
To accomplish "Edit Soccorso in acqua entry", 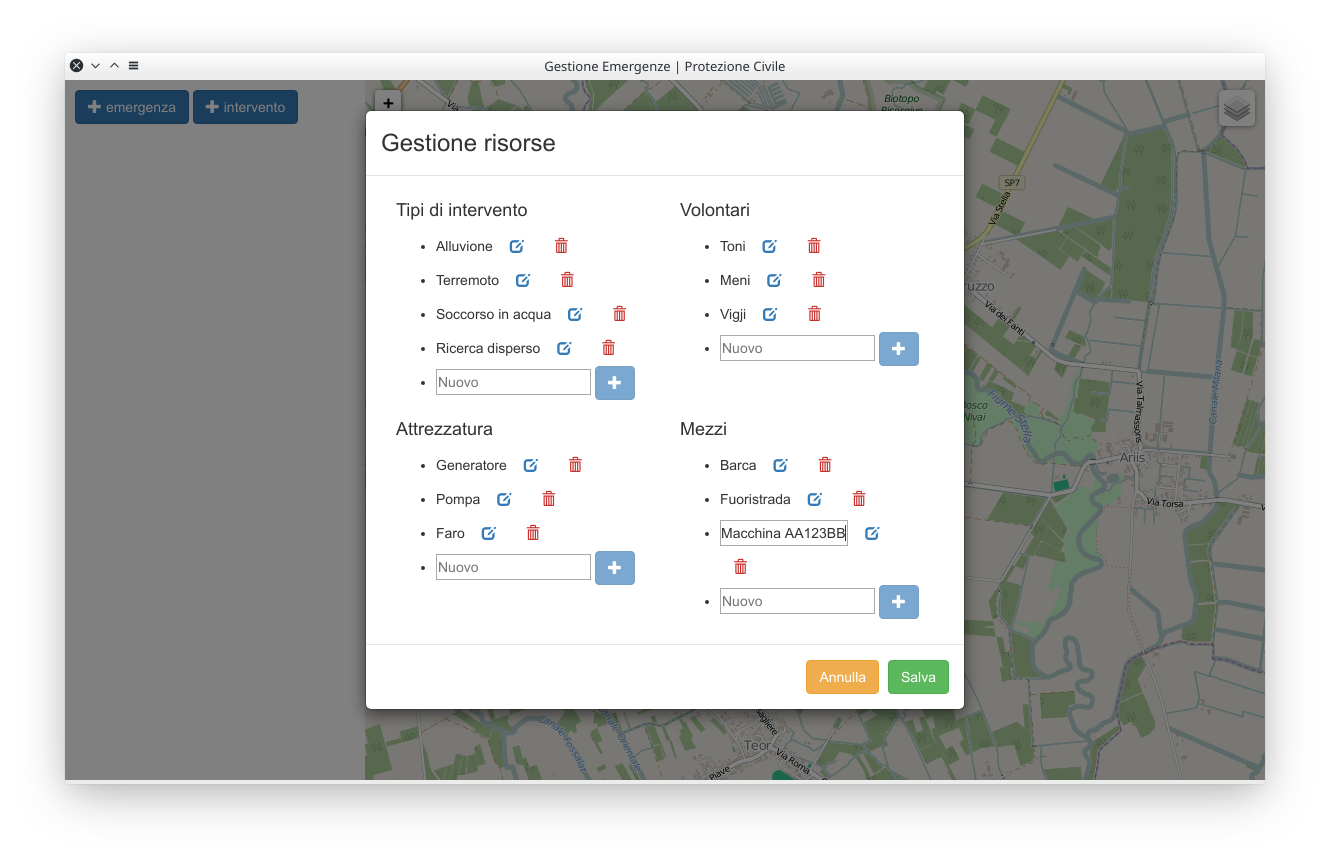I will 575,314.
